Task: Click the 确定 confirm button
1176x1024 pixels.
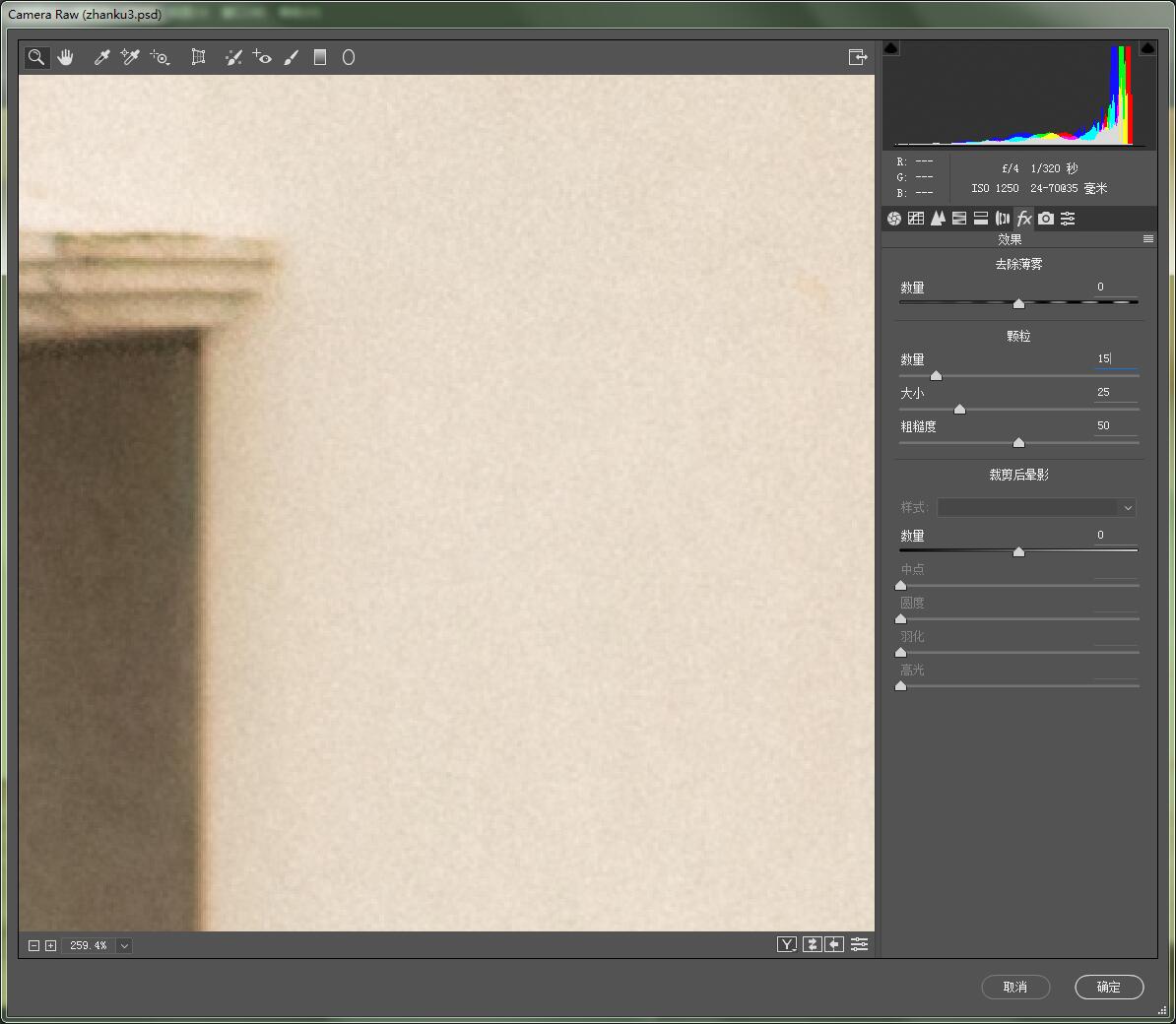Action: 1108,988
